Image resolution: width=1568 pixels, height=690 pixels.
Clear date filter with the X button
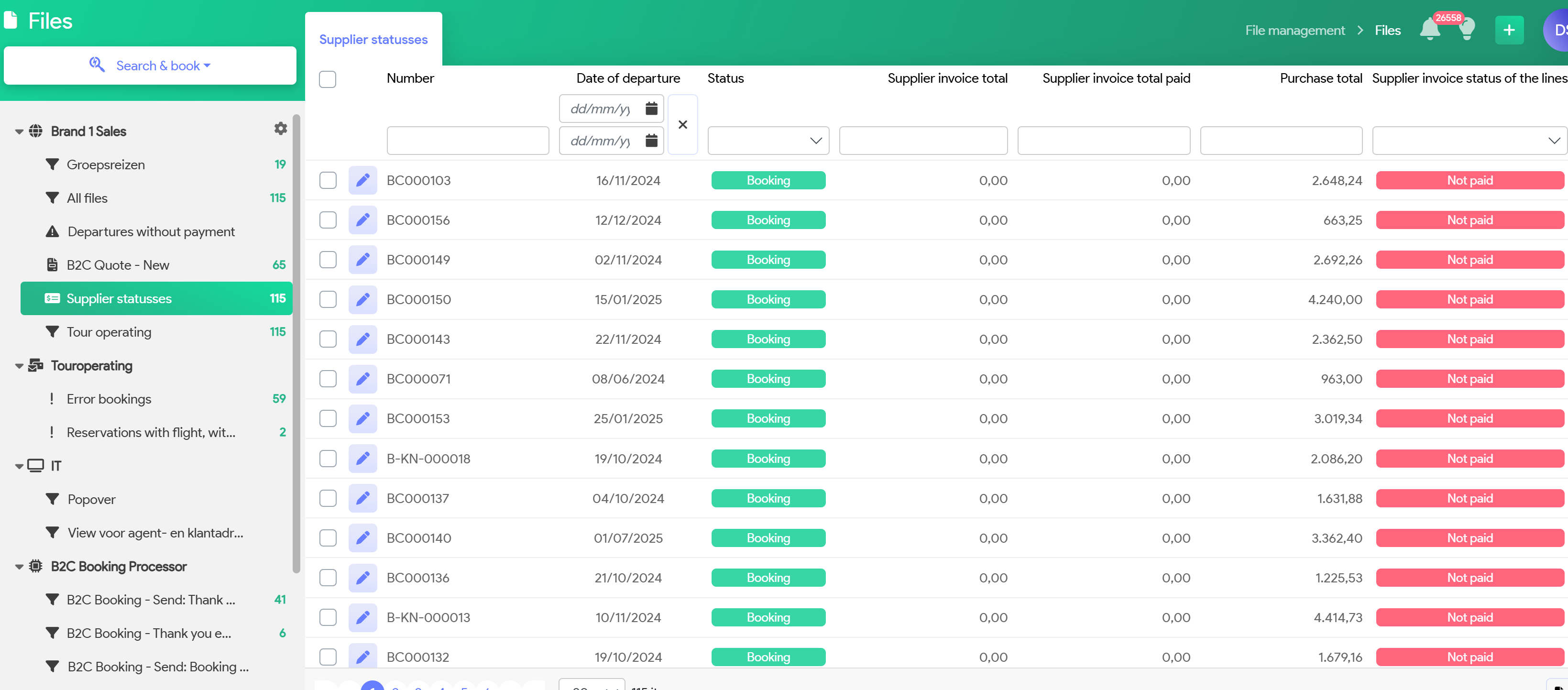coord(682,125)
